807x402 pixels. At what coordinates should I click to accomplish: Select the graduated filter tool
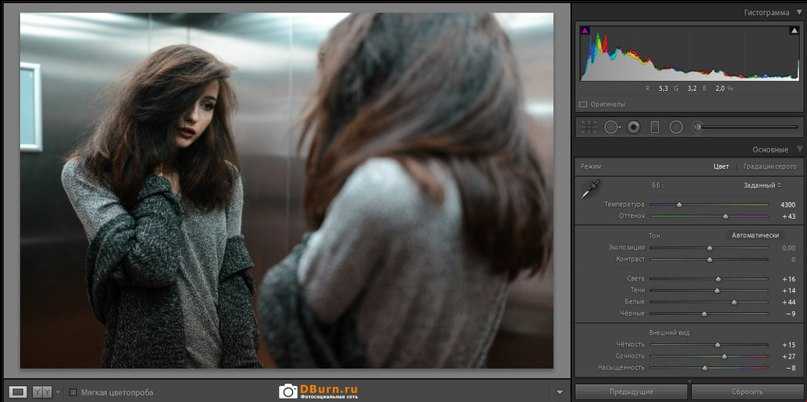coord(655,127)
